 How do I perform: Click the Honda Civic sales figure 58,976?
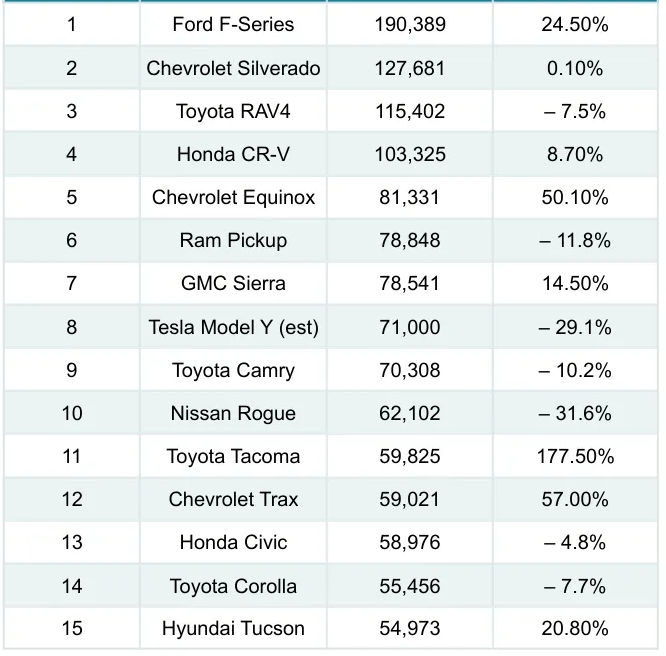tap(409, 542)
